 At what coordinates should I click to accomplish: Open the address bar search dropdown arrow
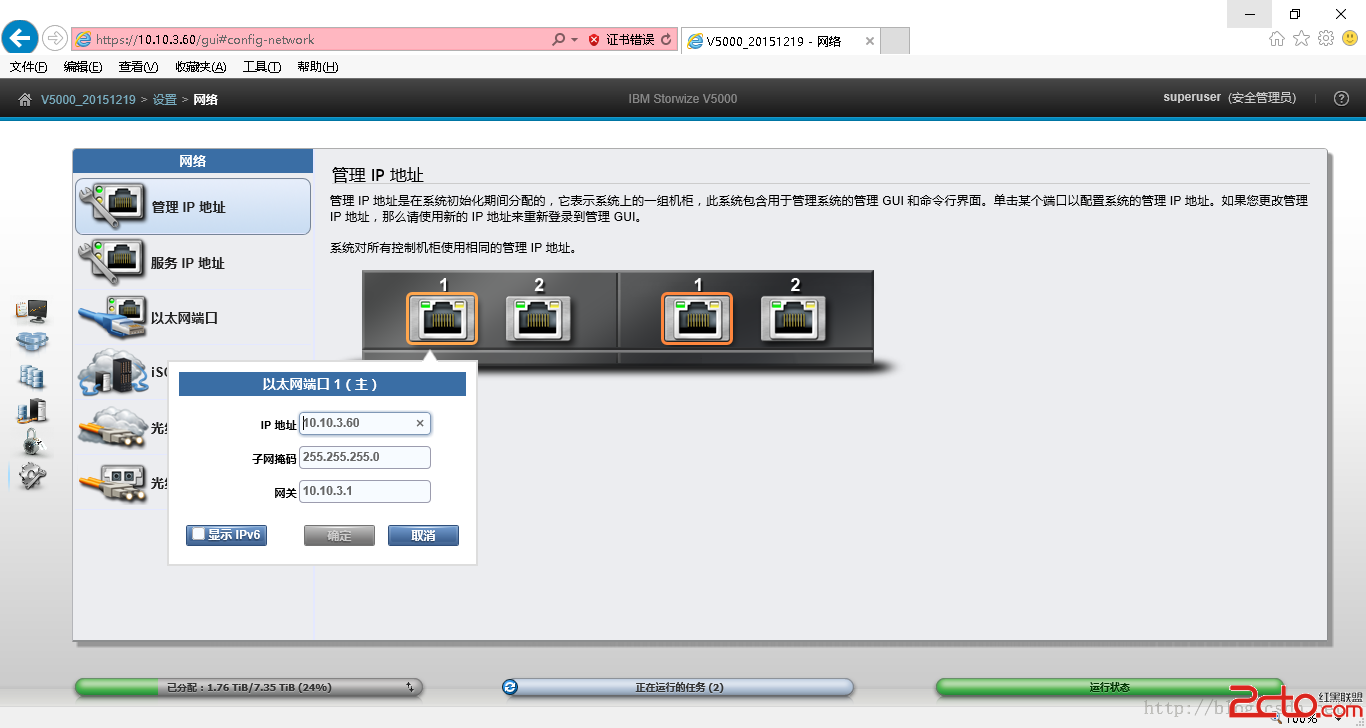point(575,40)
